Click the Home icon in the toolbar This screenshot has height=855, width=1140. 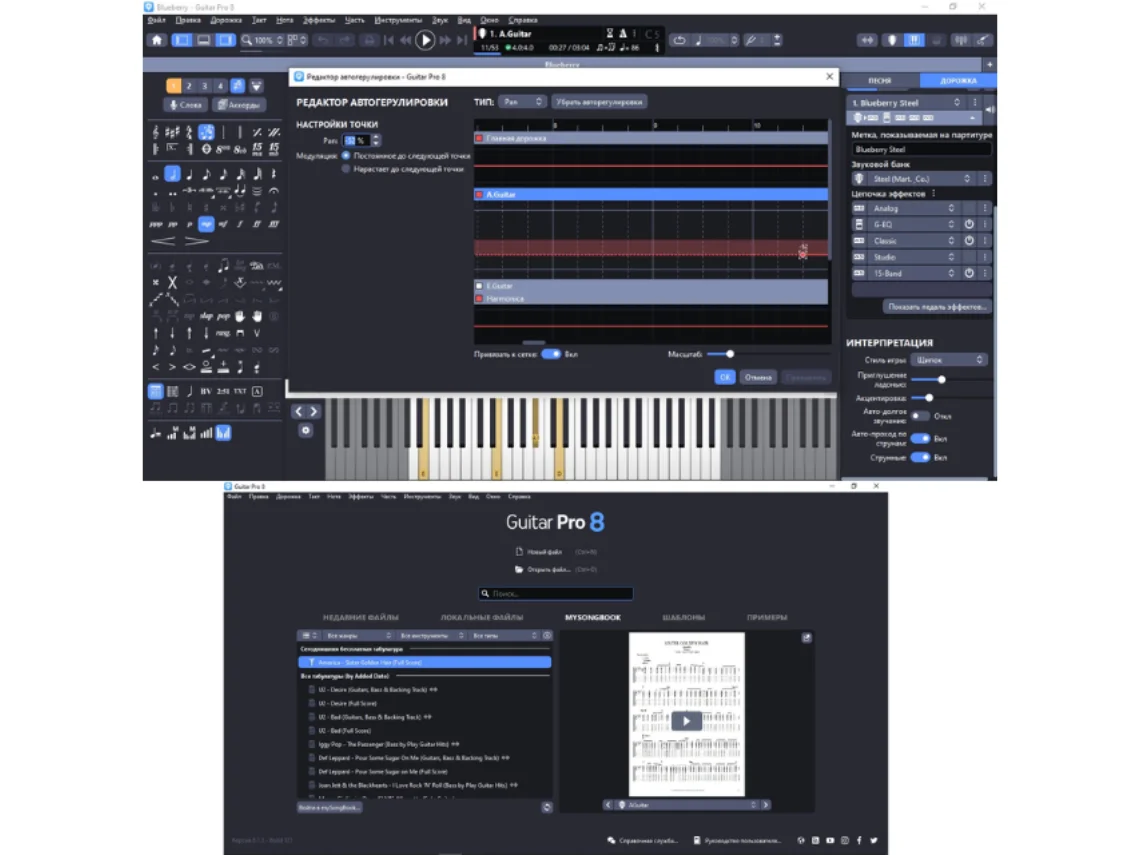[x=157, y=40]
